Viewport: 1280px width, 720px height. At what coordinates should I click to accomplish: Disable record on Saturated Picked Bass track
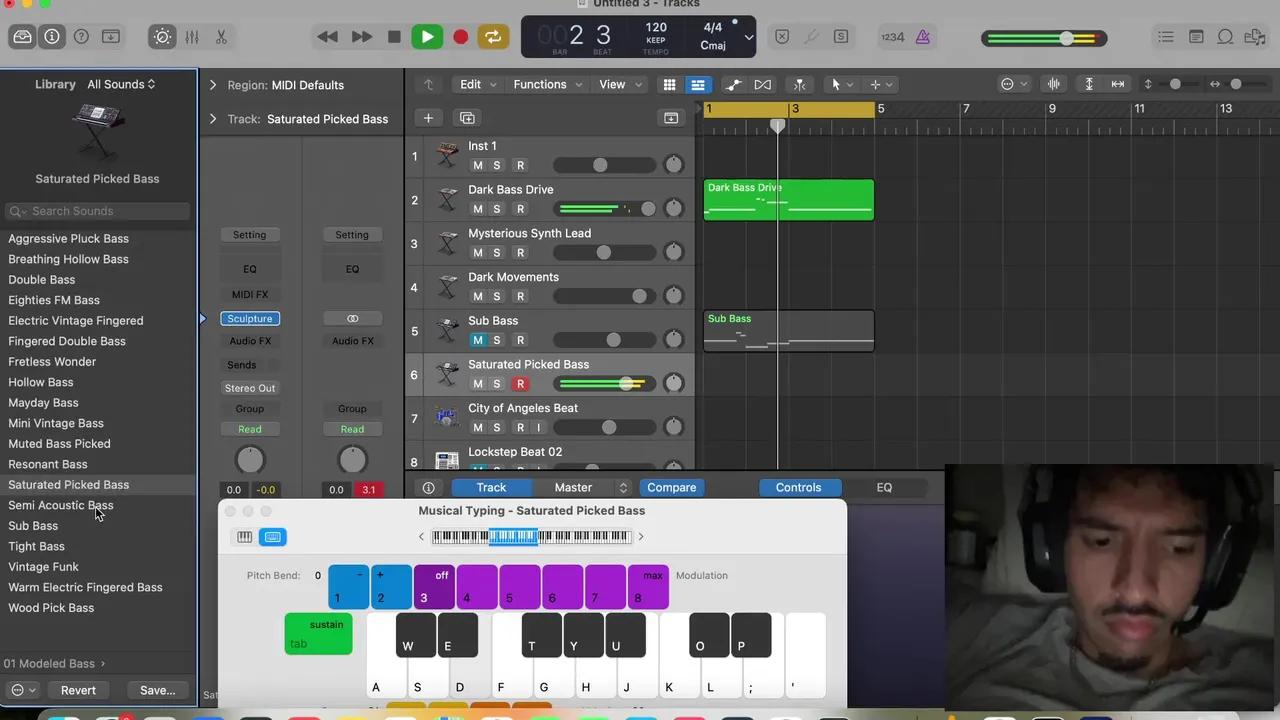pyautogui.click(x=520, y=384)
